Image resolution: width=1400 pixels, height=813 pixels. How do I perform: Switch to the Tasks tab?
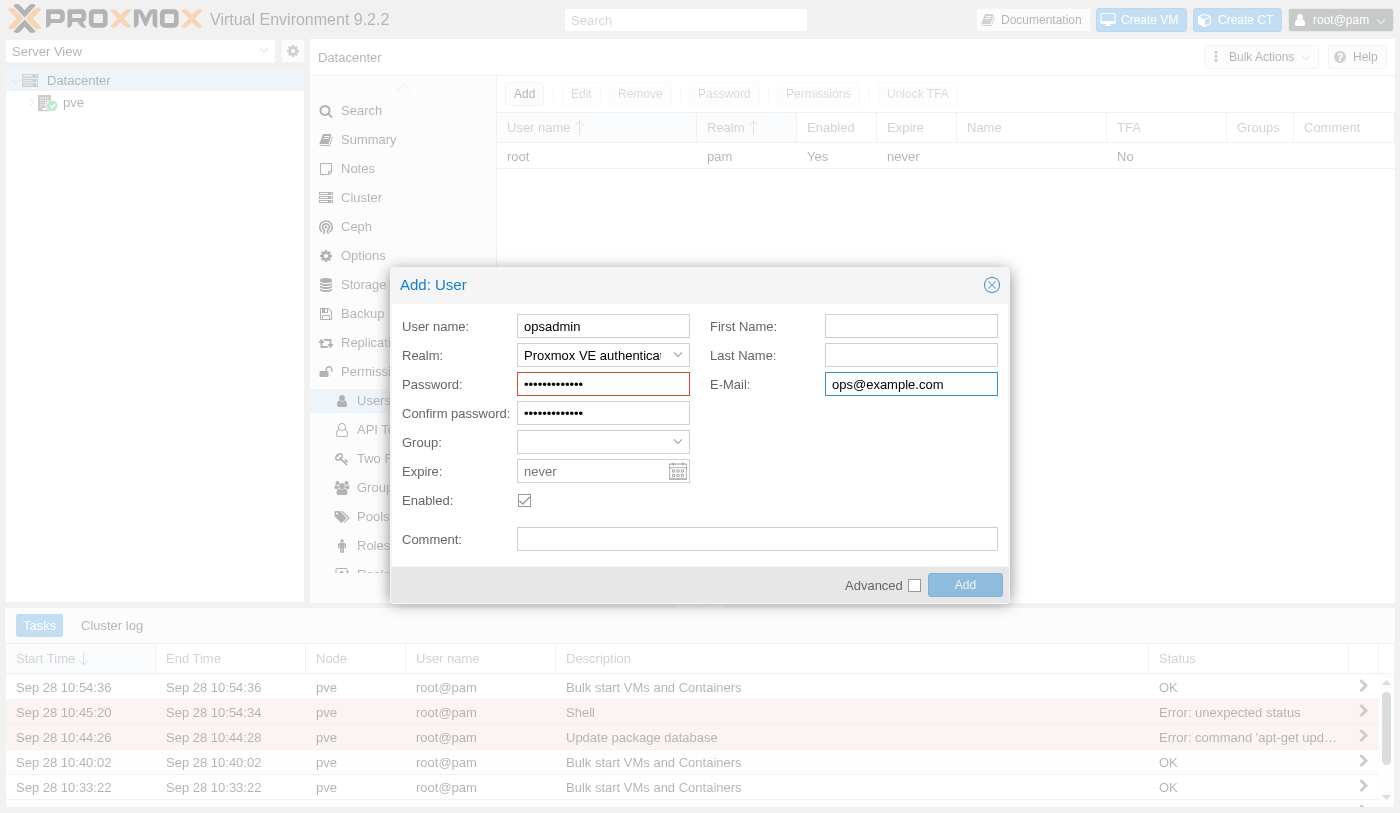click(x=40, y=626)
